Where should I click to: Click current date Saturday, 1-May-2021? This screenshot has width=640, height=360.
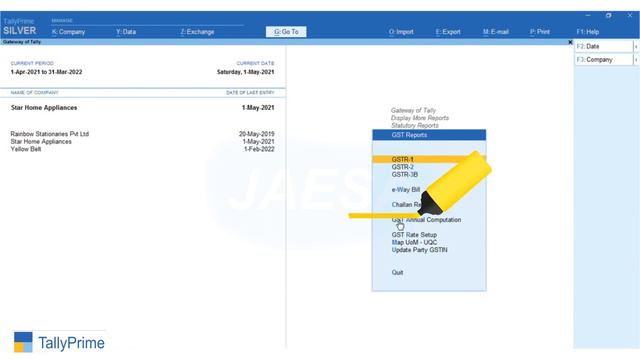[245, 72]
